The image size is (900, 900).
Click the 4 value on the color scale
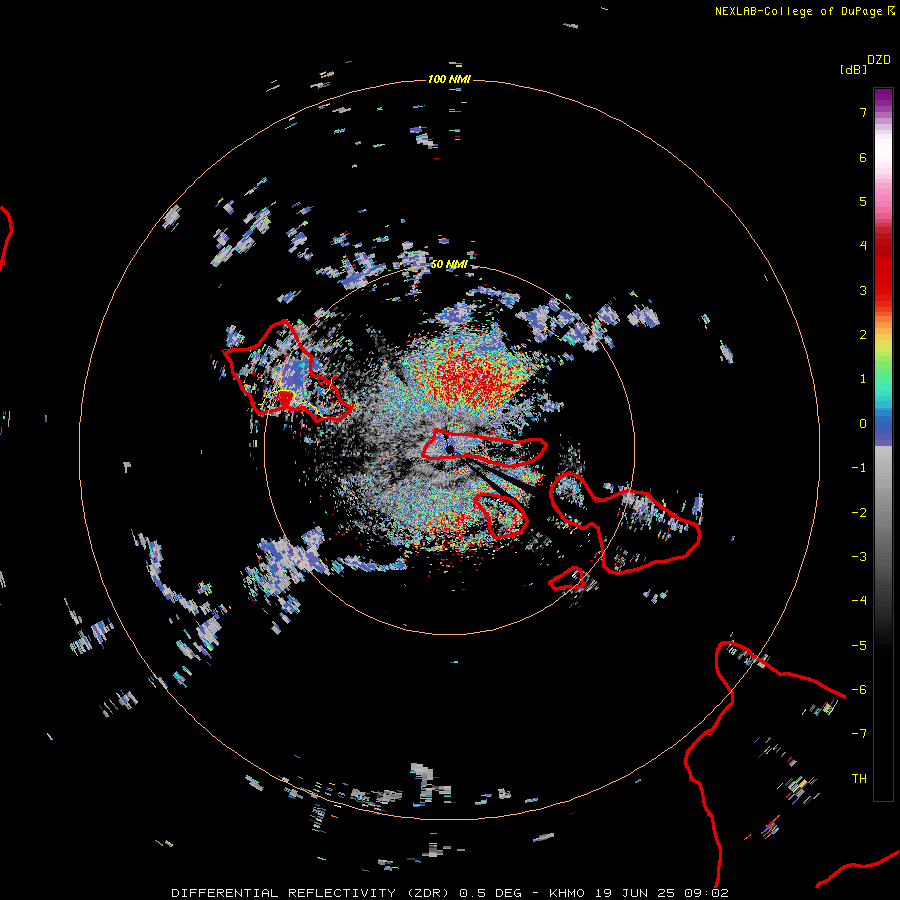click(x=863, y=246)
